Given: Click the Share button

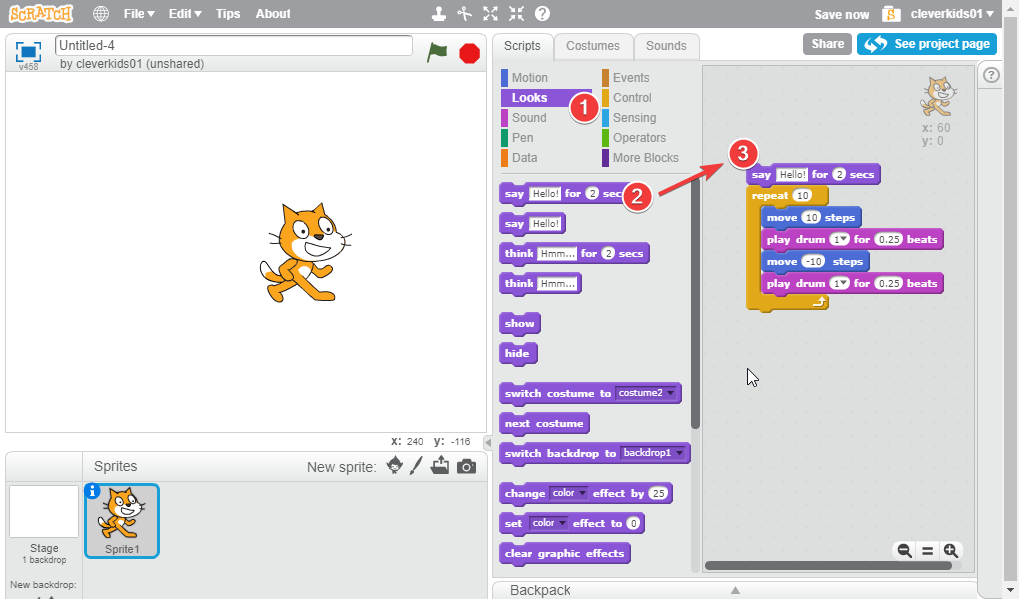Looking at the screenshot, I should [x=827, y=44].
